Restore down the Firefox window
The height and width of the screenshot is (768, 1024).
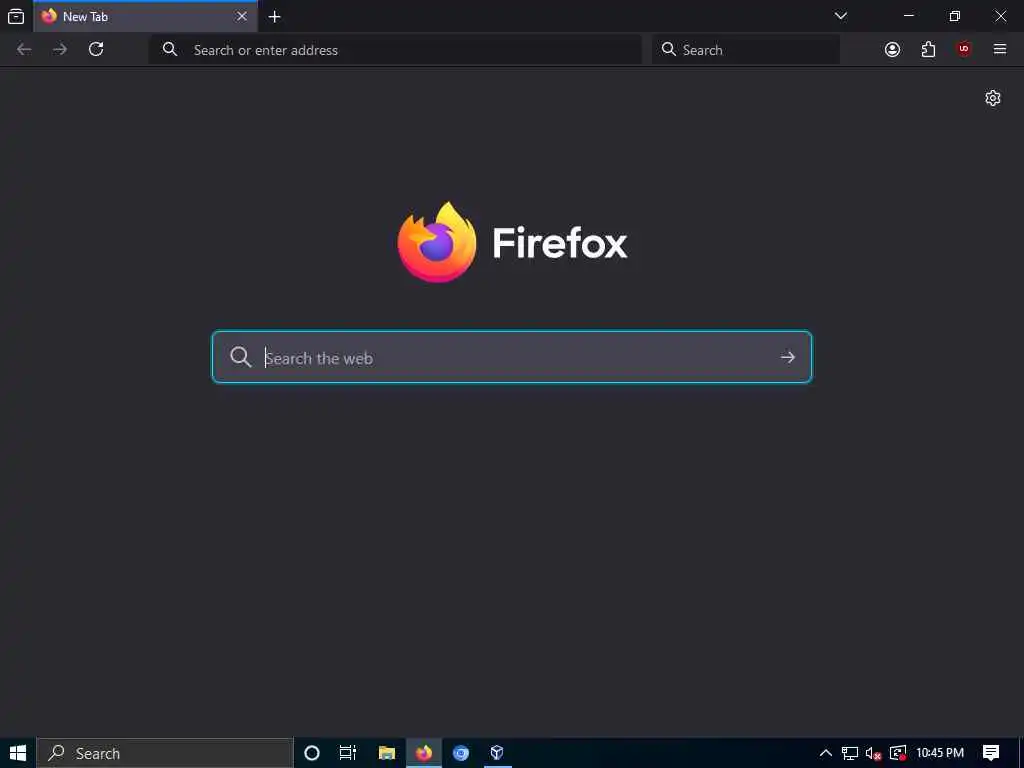pos(955,16)
